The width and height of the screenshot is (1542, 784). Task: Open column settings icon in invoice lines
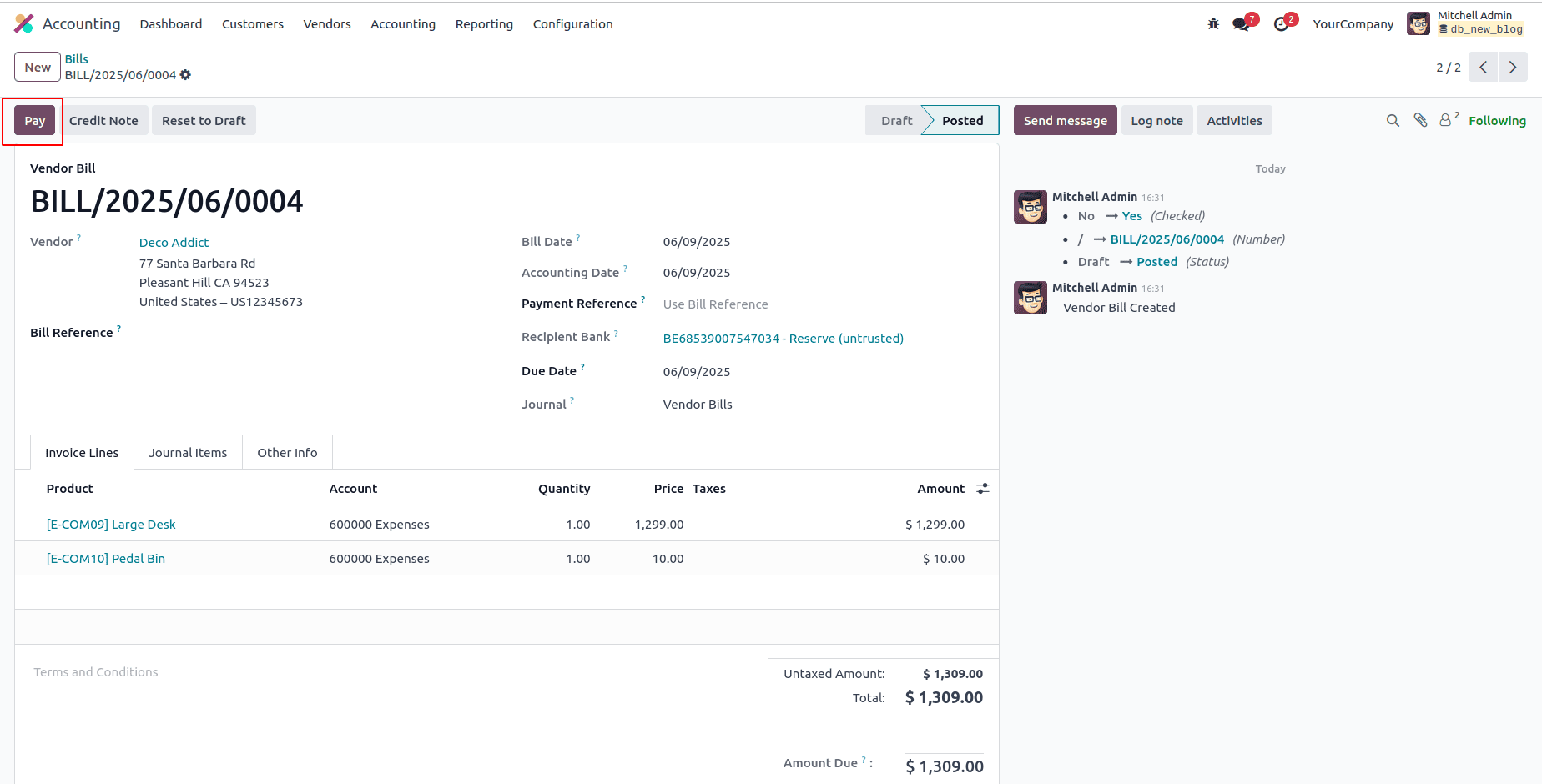coord(983,489)
